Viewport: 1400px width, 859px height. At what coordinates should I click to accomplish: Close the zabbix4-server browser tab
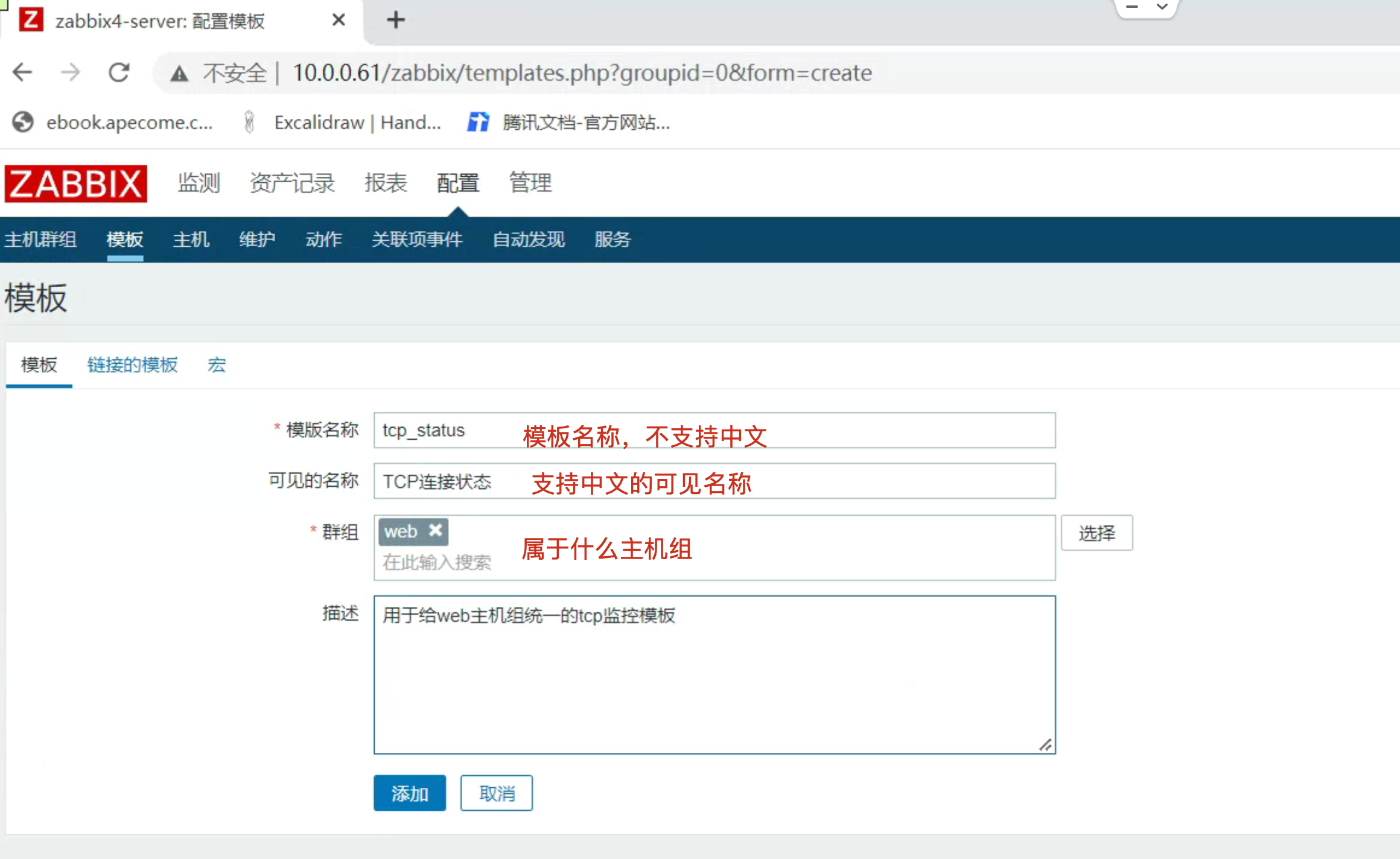pyautogui.click(x=339, y=20)
